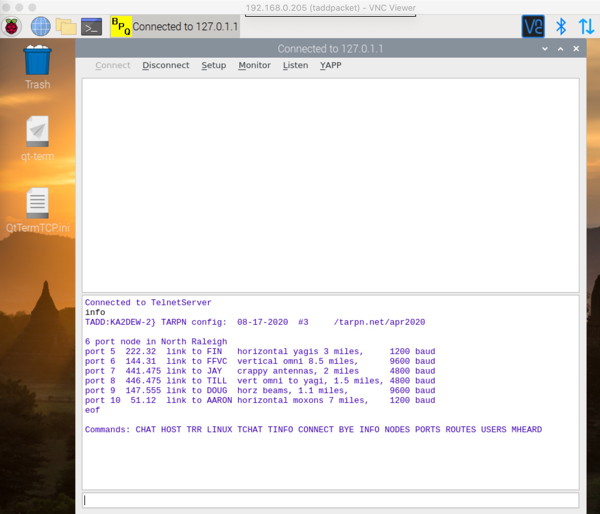The image size is (600, 514).
Task: Open the Setup menu
Action: tap(214, 65)
